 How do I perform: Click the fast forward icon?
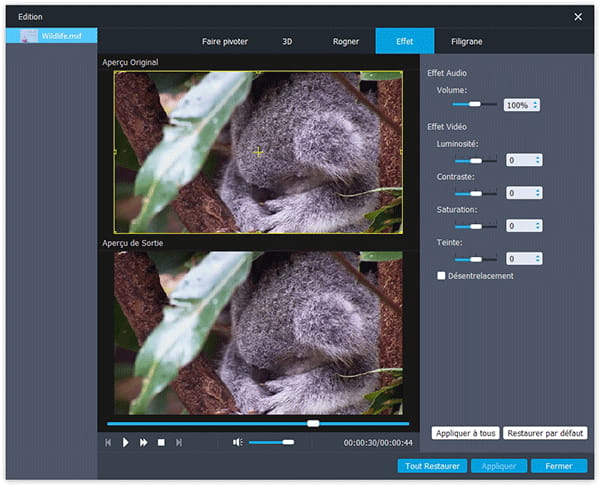pyautogui.click(x=144, y=442)
